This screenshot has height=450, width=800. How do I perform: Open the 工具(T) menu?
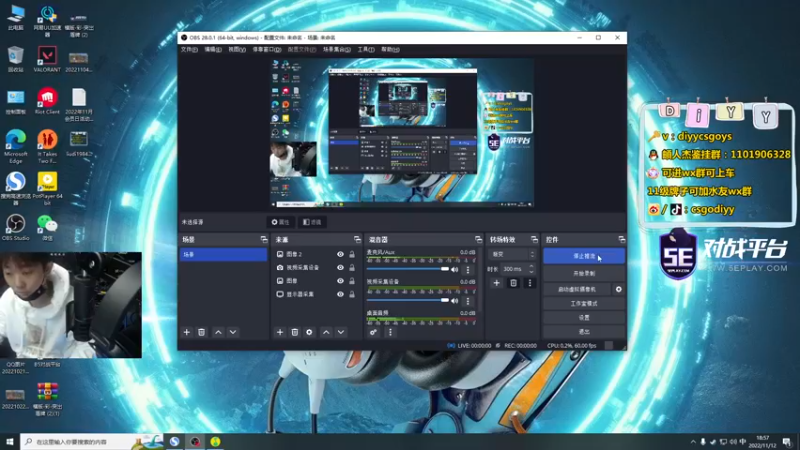366,49
